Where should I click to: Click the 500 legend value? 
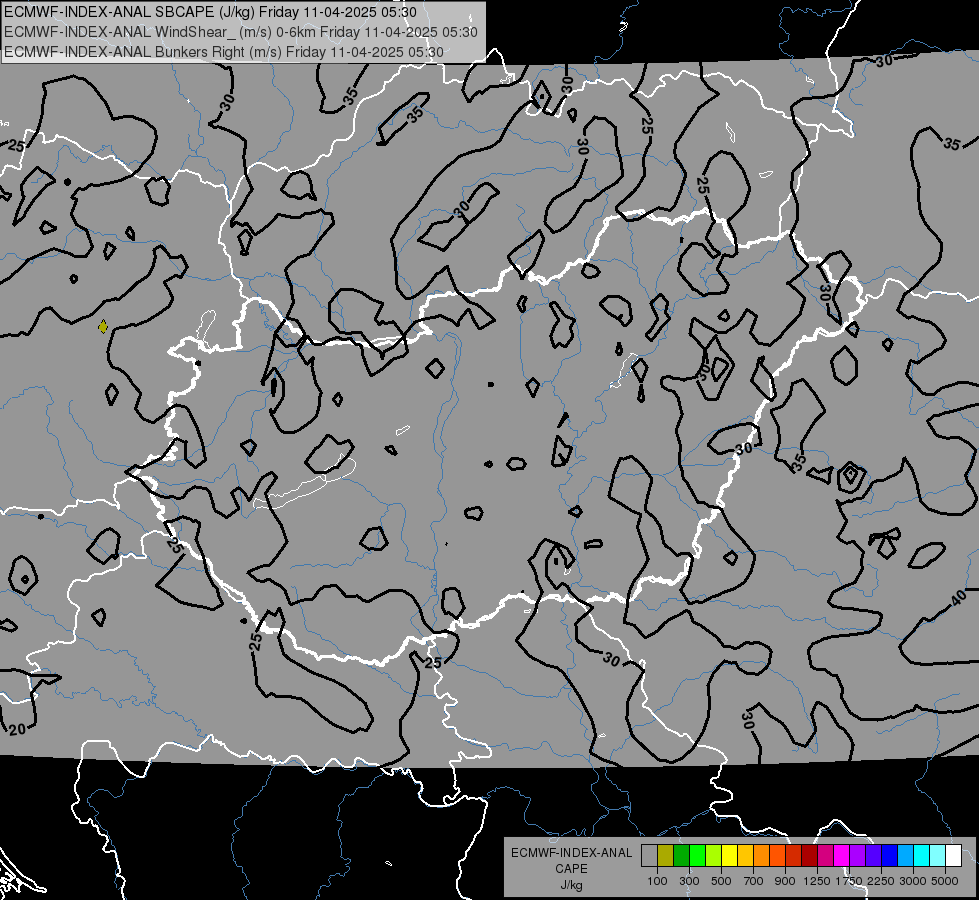(721, 881)
